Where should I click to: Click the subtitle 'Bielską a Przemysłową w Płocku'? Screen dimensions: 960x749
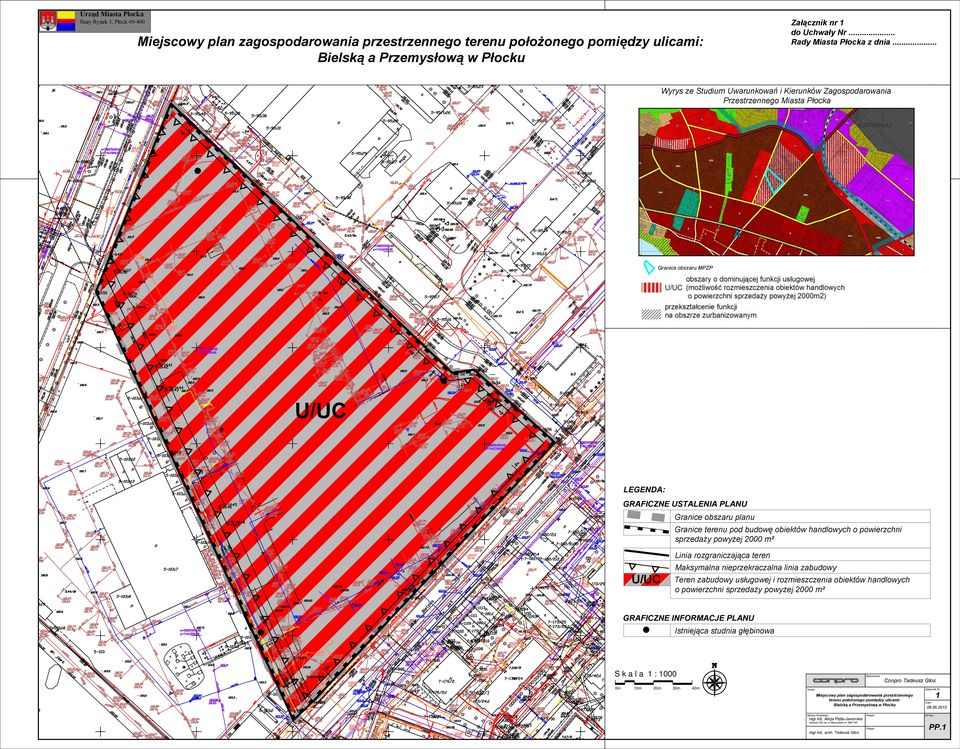tap(421, 58)
